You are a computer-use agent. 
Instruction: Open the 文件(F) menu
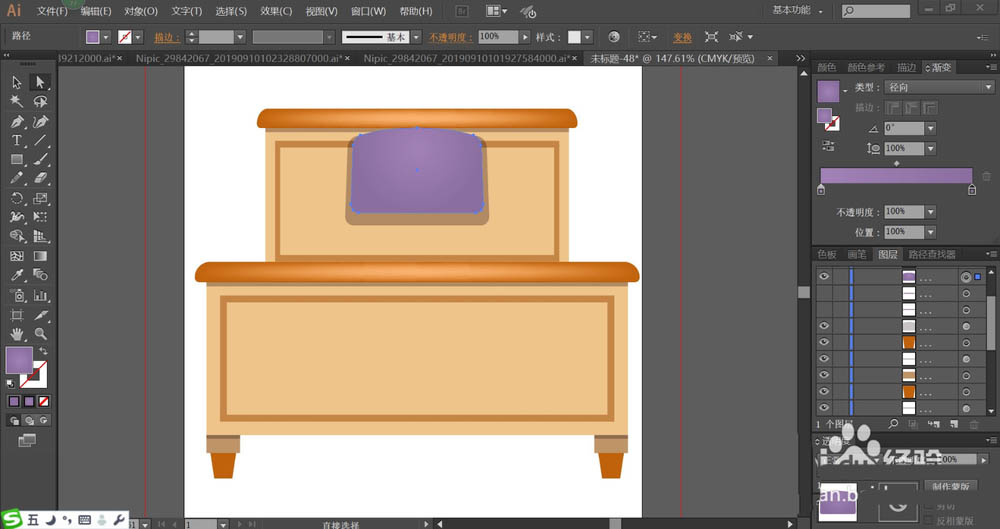52,11
